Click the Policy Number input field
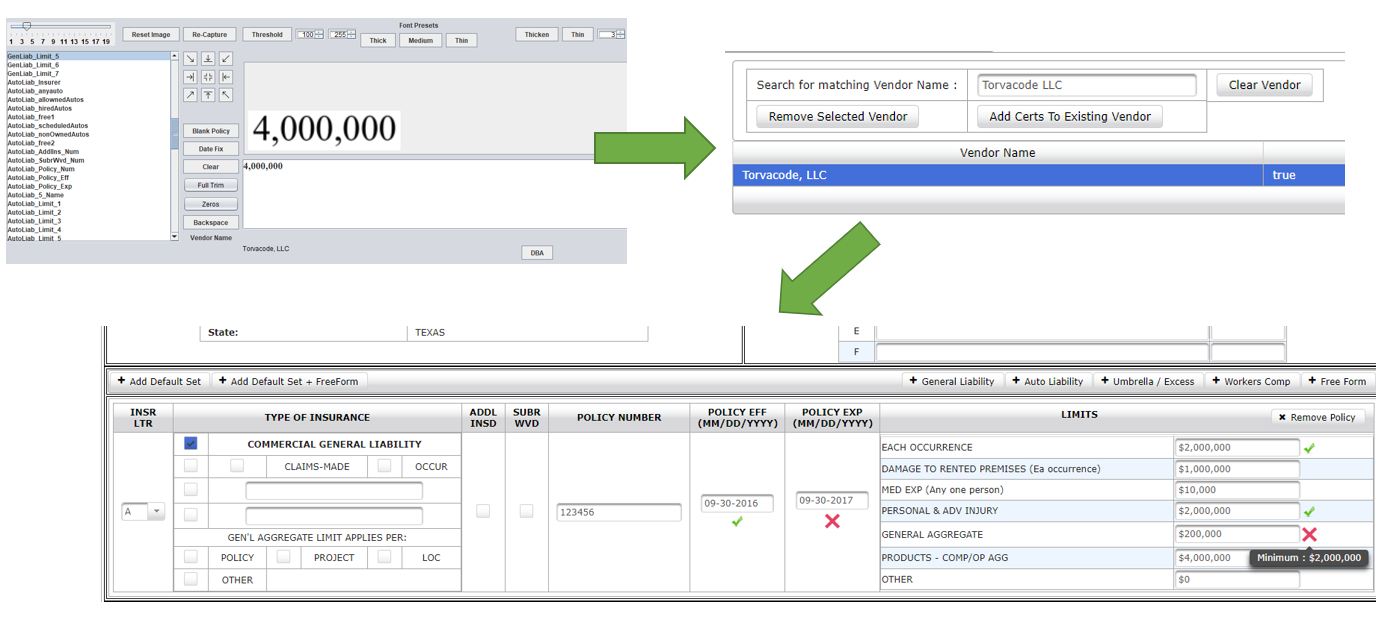Viewport: 1384px width, 618px height. [x=618, y=512]
